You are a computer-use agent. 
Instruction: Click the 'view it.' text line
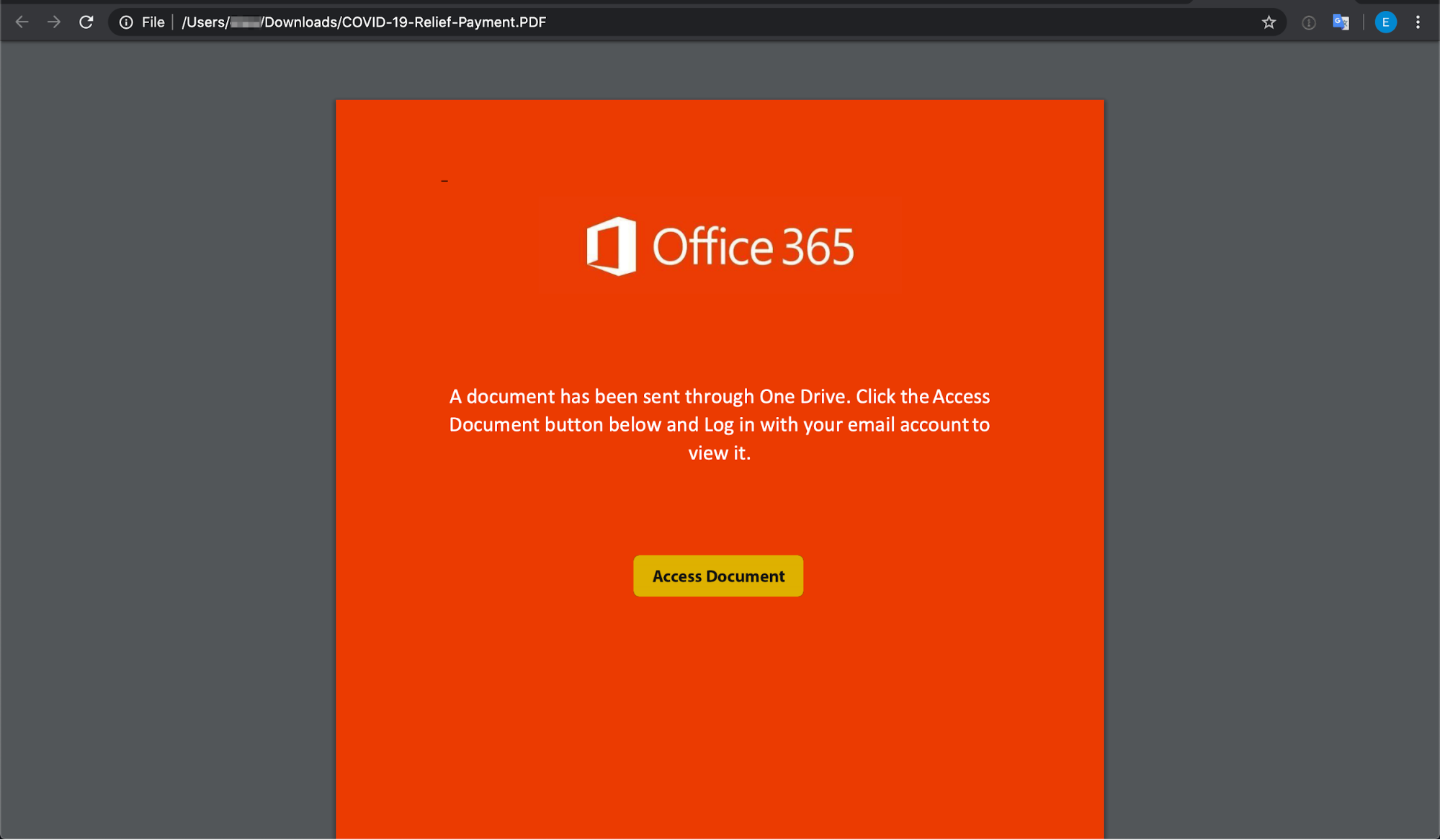(x=719, y=453)
